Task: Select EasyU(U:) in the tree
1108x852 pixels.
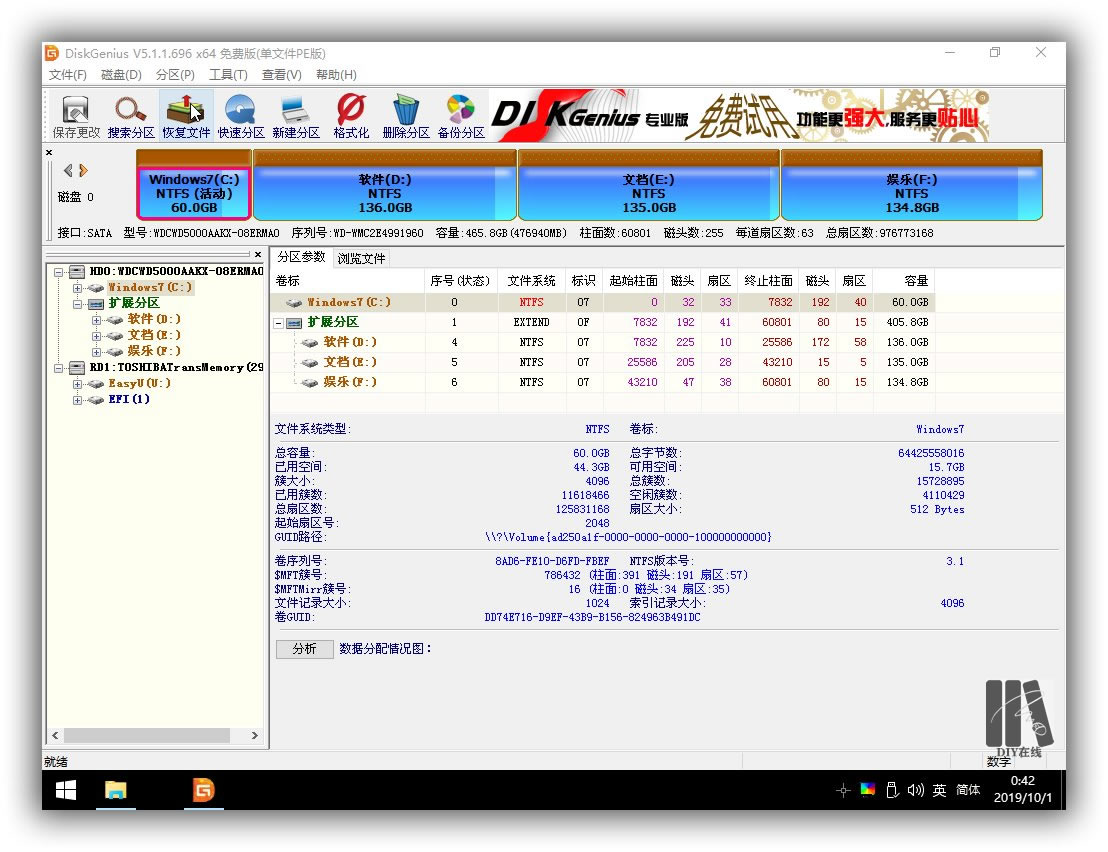Action: tap(139, 384)
